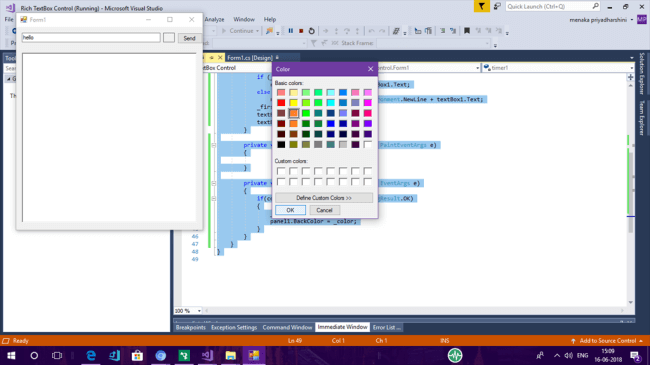Viewport: 650px width, 365px height.
Task: Pause debugging with the Break All icon
Action: [x=291, y=31]
